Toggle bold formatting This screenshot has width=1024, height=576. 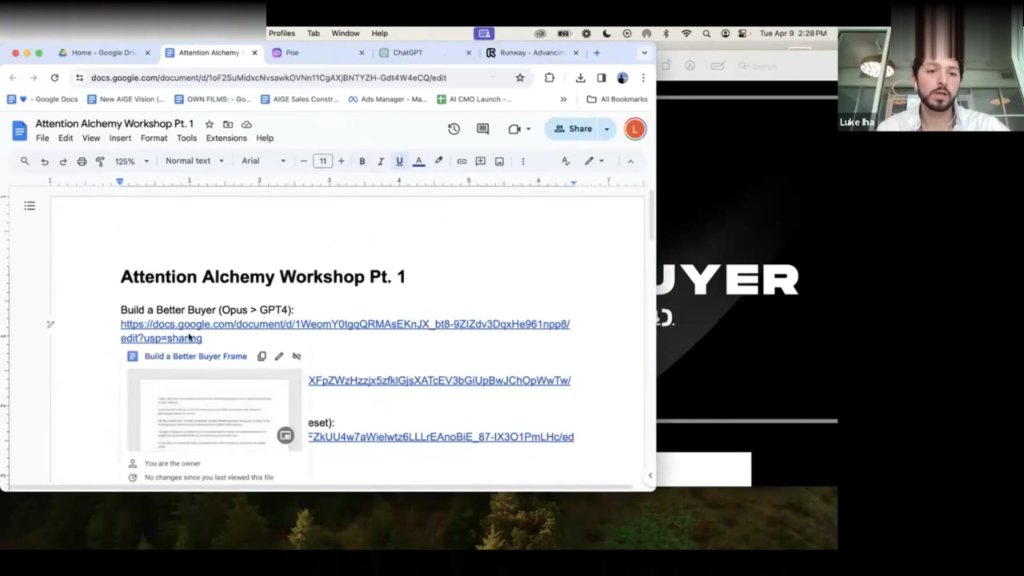(362, 161)
